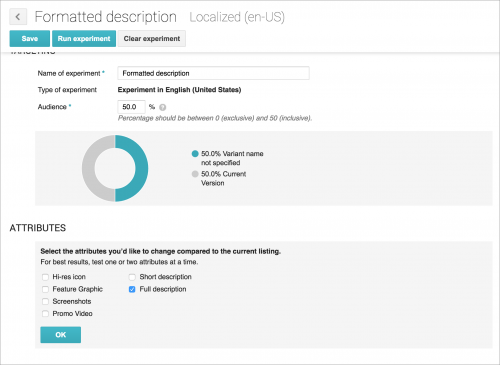This screenshot has height=365, width=500.
Task: Click the 'Localized (en-US)' subtitle text
Action: 237,17
